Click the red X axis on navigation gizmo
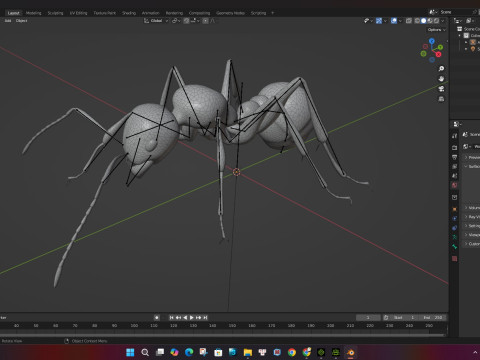The image size is (480, 360). (439, 54)
